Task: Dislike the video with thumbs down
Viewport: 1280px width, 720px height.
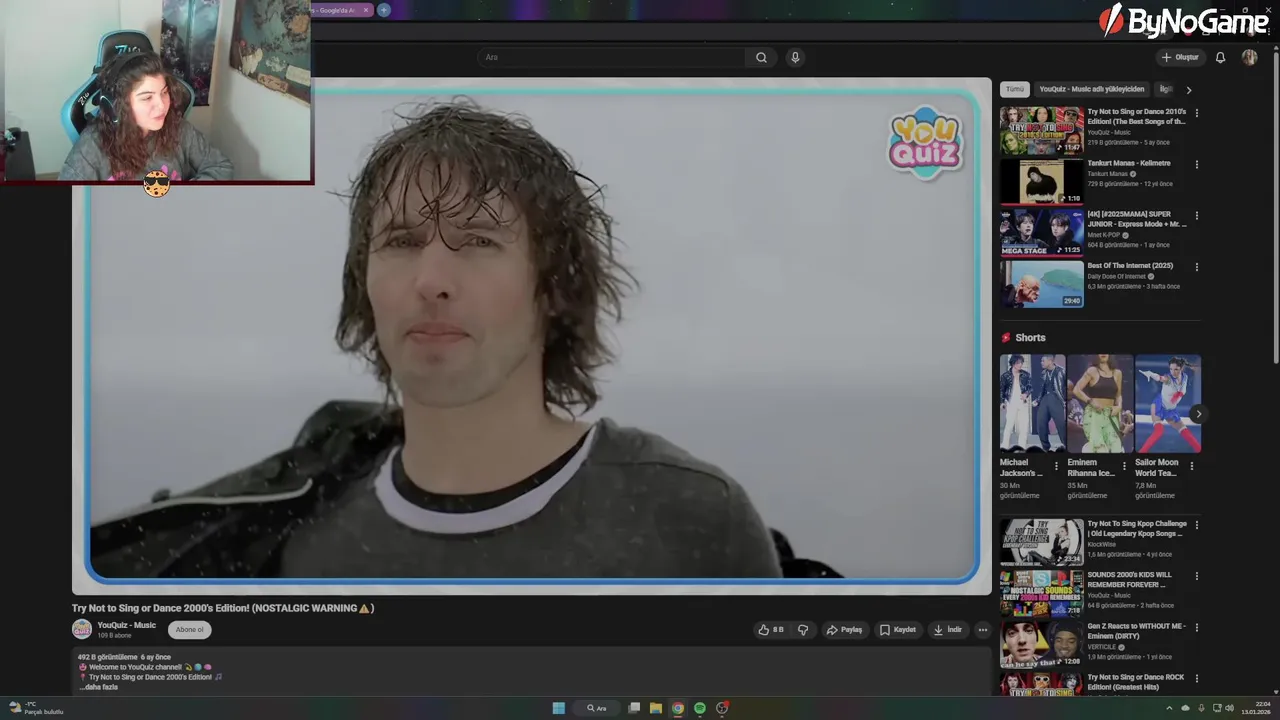Action: [x=802, y=630]
